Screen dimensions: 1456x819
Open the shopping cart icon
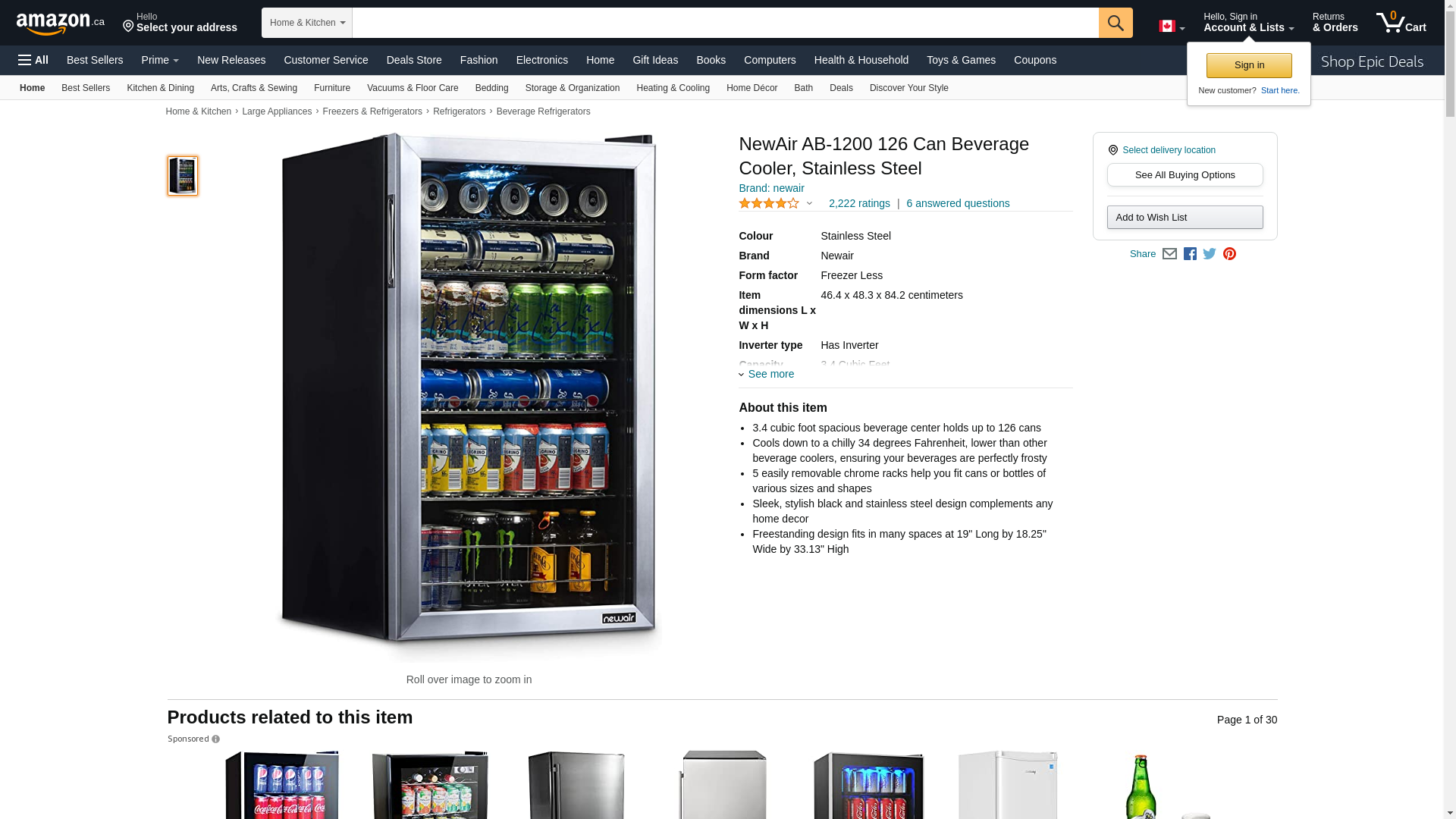pos(1401,23)
